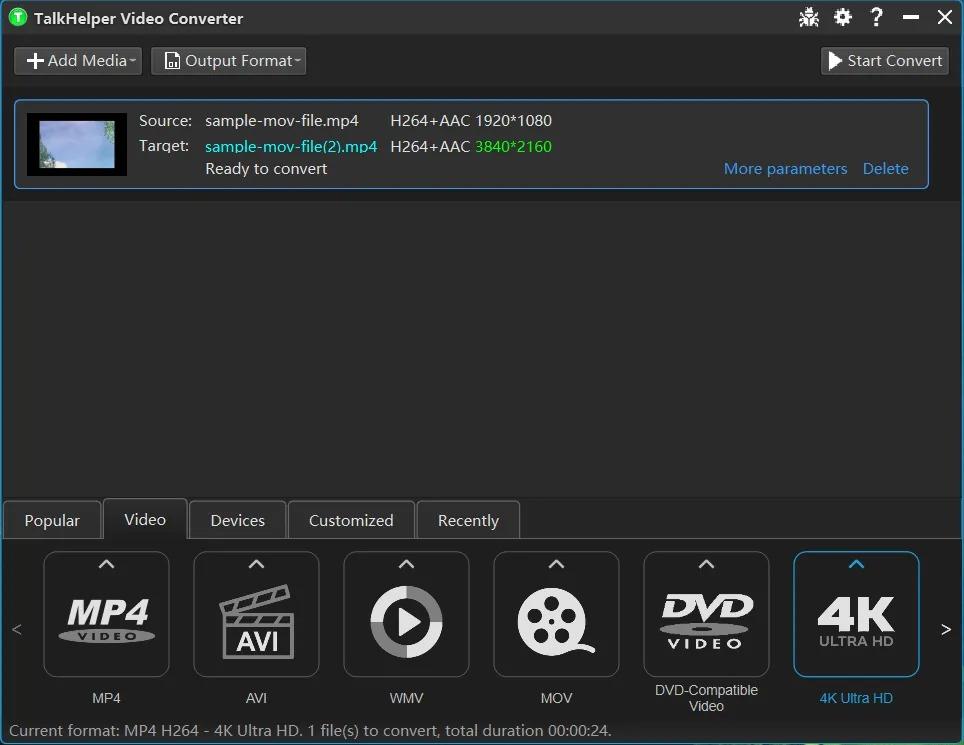Click the video thumbnail preview
Image resolution: width=964 pixels, height=745 pixels.
(77, 144)
